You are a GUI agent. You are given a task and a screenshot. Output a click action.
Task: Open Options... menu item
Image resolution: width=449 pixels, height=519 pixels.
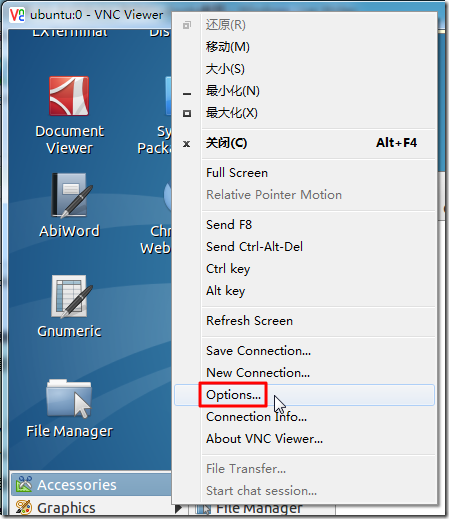(x=304, y=395)
